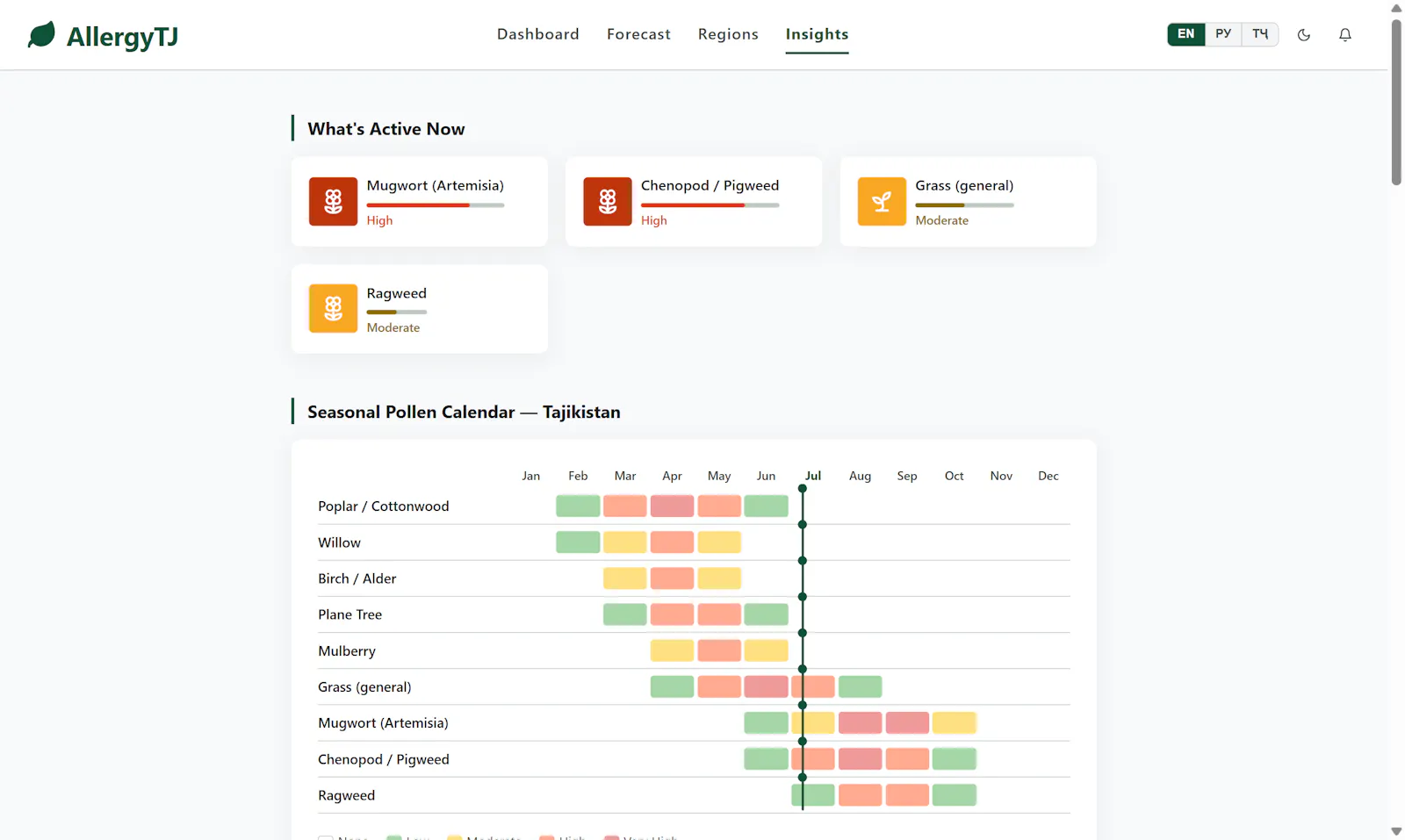This screenshot has height=840, width=1405.
Task: Click the Aug month header
Action: tap(860, 476)
